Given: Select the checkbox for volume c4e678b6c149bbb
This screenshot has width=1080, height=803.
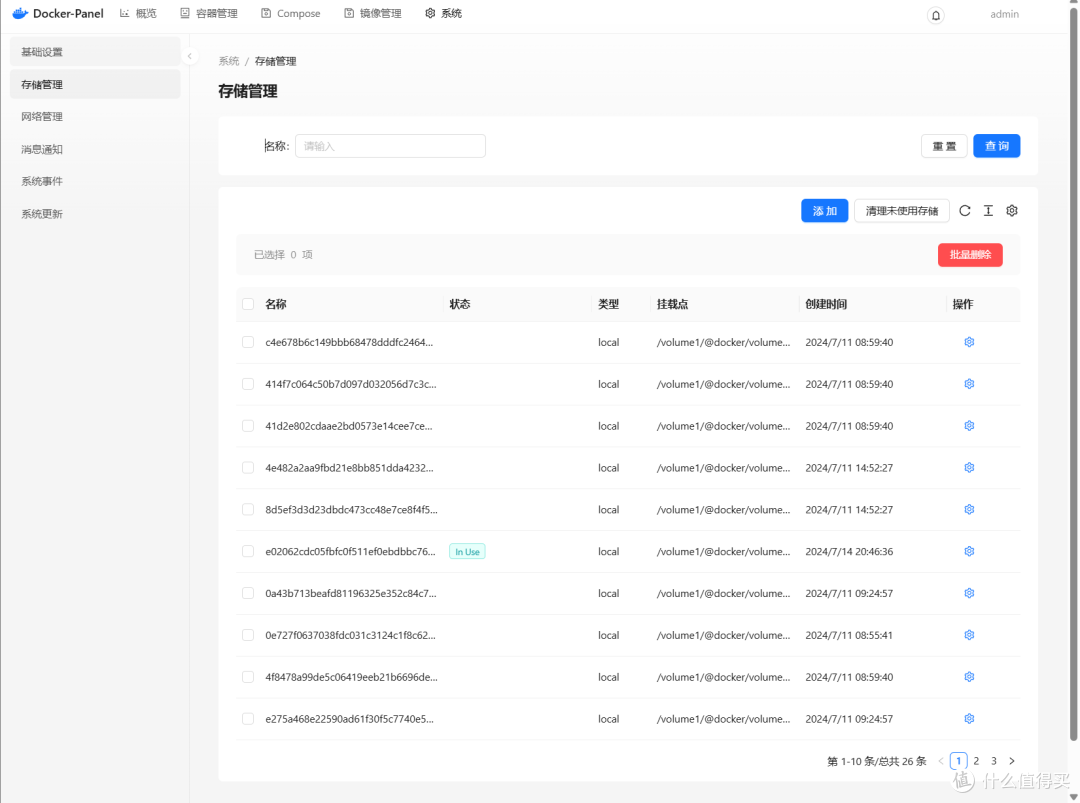Looking at the screenshot, I should (247, 342).
